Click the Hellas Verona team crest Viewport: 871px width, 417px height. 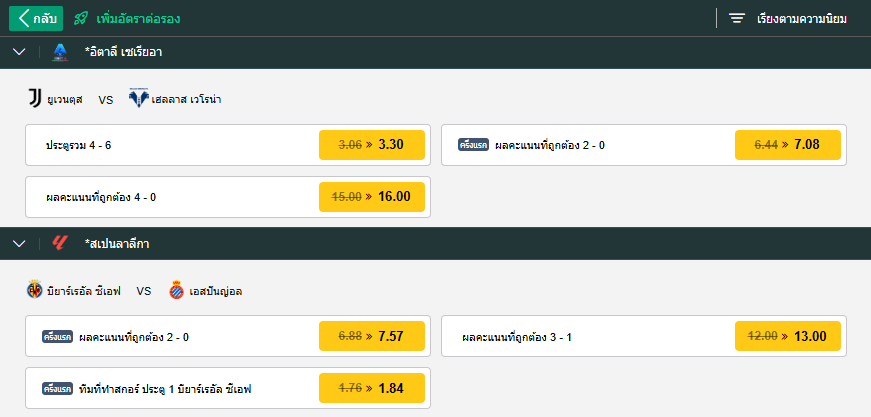coord(138,98)
